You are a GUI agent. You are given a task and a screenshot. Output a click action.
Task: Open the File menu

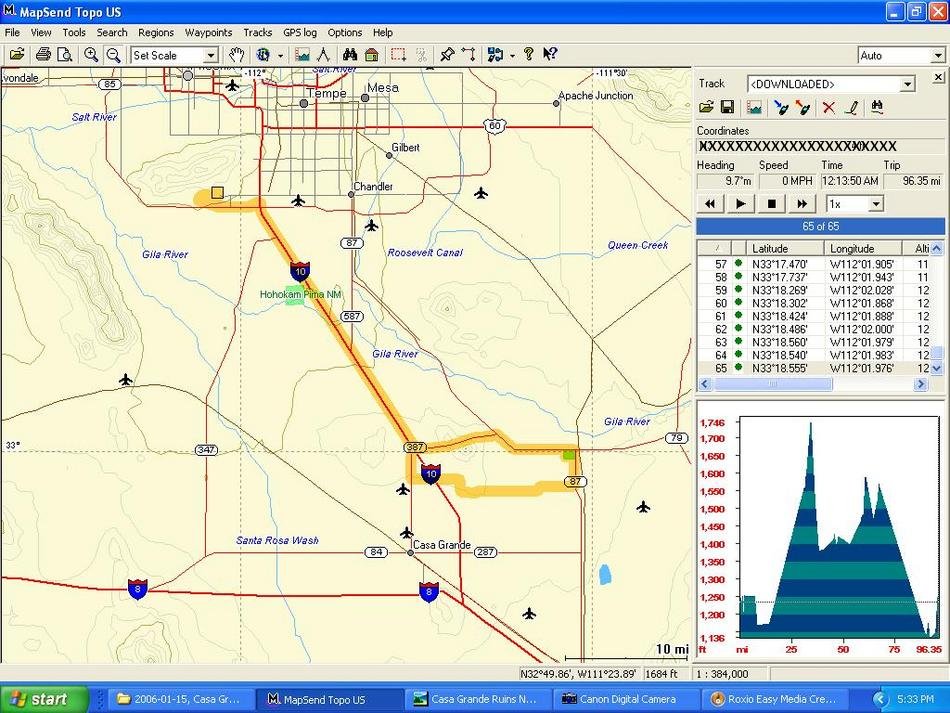click(x=12, y=33)
